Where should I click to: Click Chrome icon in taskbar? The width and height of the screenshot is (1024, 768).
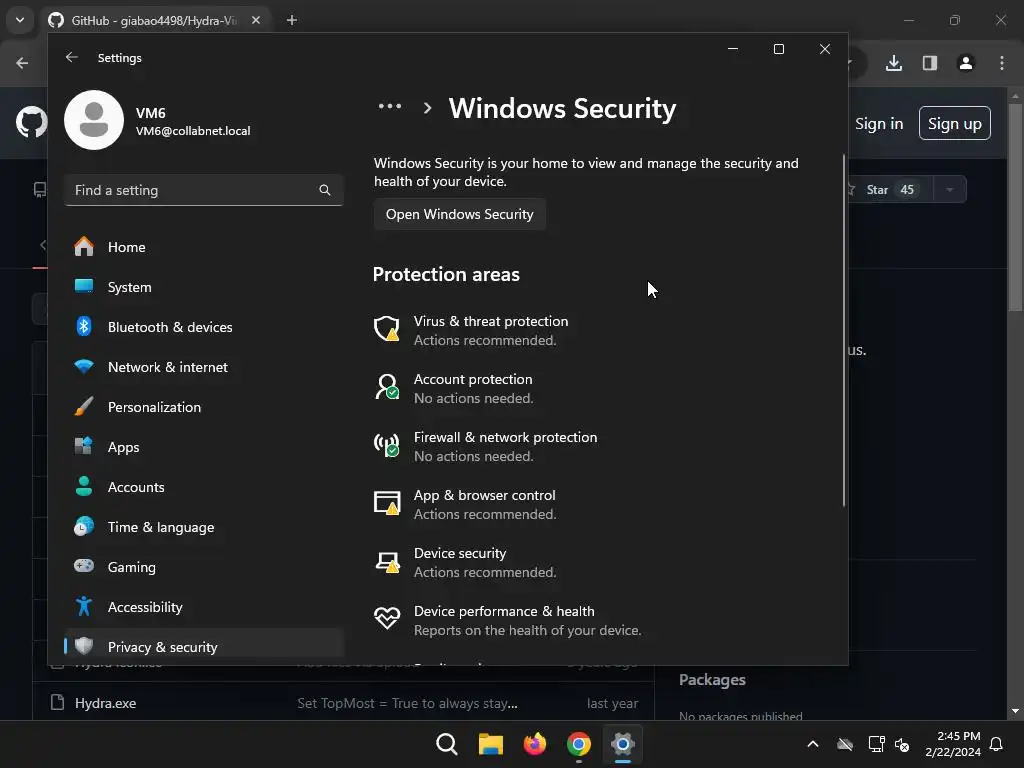pos(579,744)
